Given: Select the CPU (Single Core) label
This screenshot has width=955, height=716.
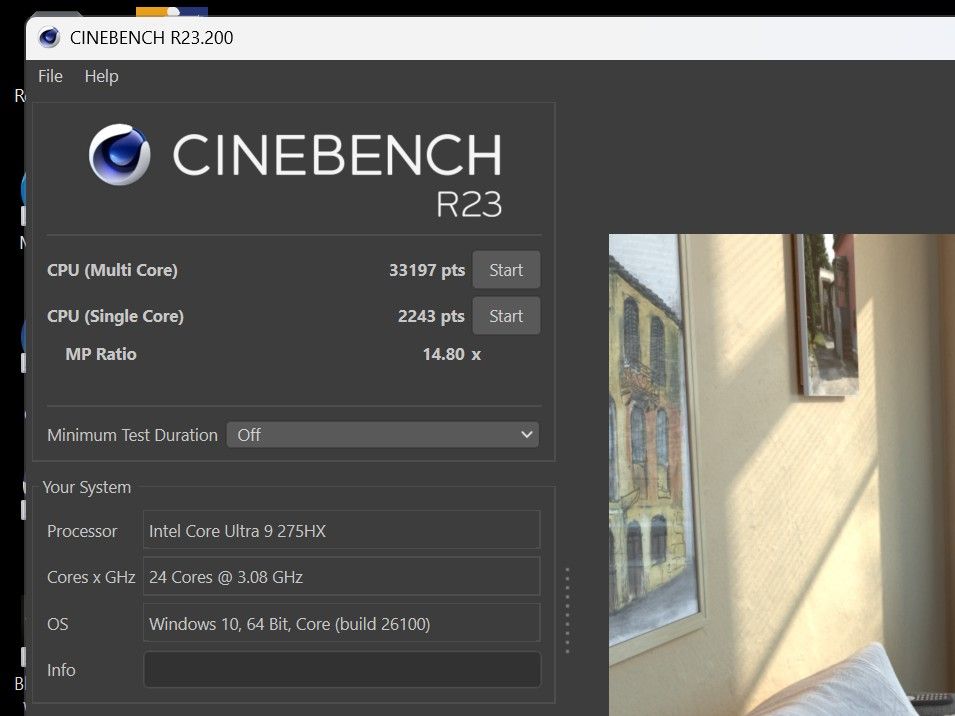Looking at the screenshot, I should [x=115, y=316].
